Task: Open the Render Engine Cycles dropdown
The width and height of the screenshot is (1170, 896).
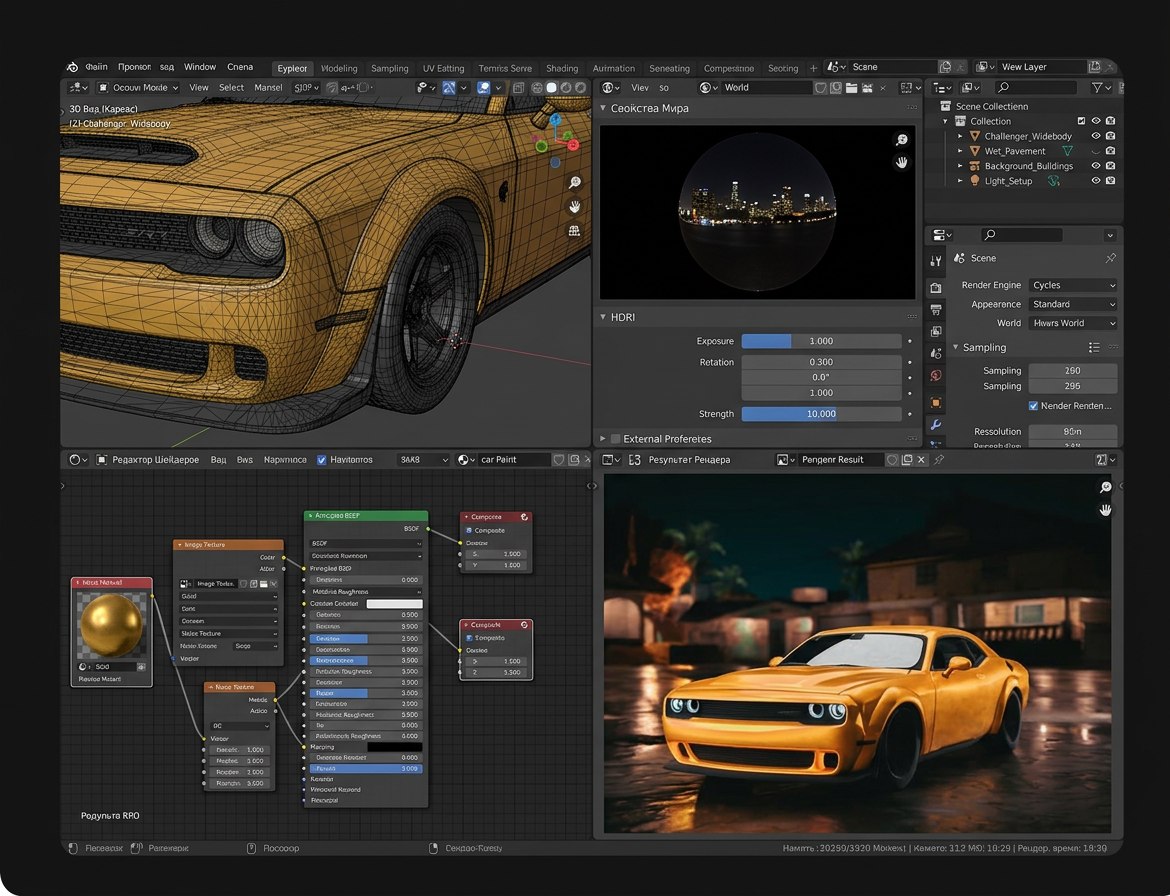Action: [1073, 286]
